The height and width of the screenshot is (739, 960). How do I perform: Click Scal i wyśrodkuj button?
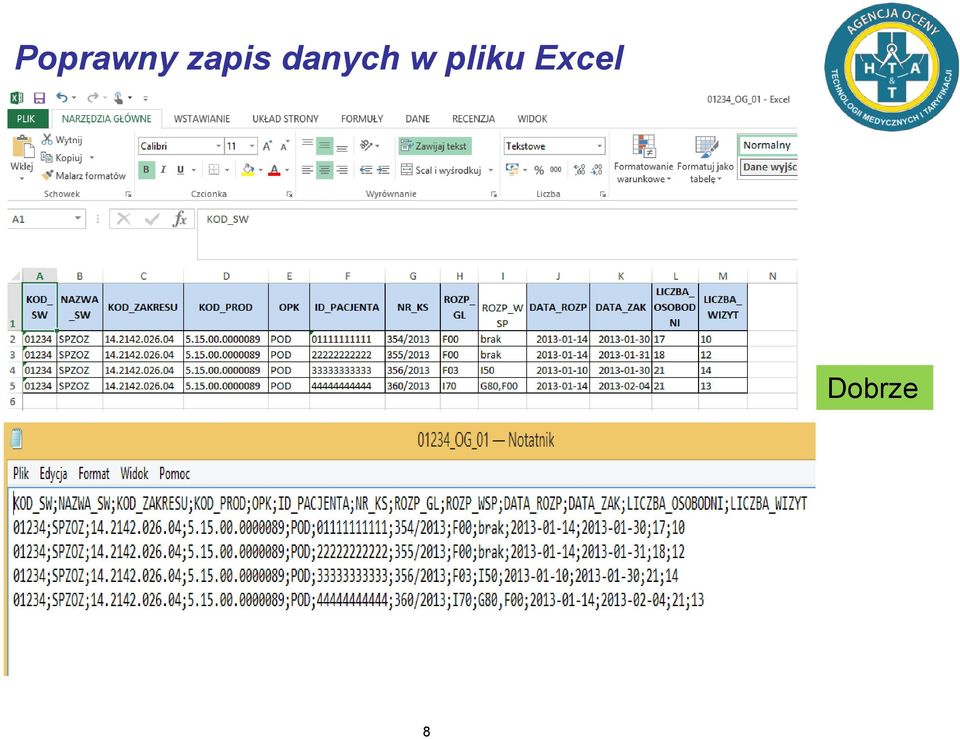pos(441,170)
